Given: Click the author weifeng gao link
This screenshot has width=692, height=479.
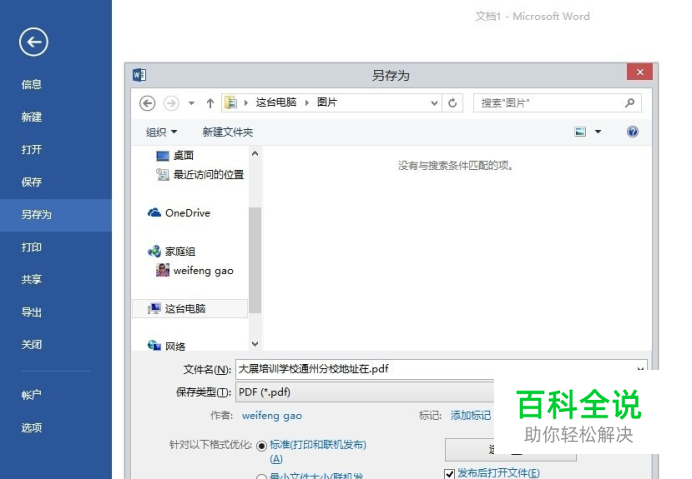Looking at the screenshot, I should click(272, 415).
